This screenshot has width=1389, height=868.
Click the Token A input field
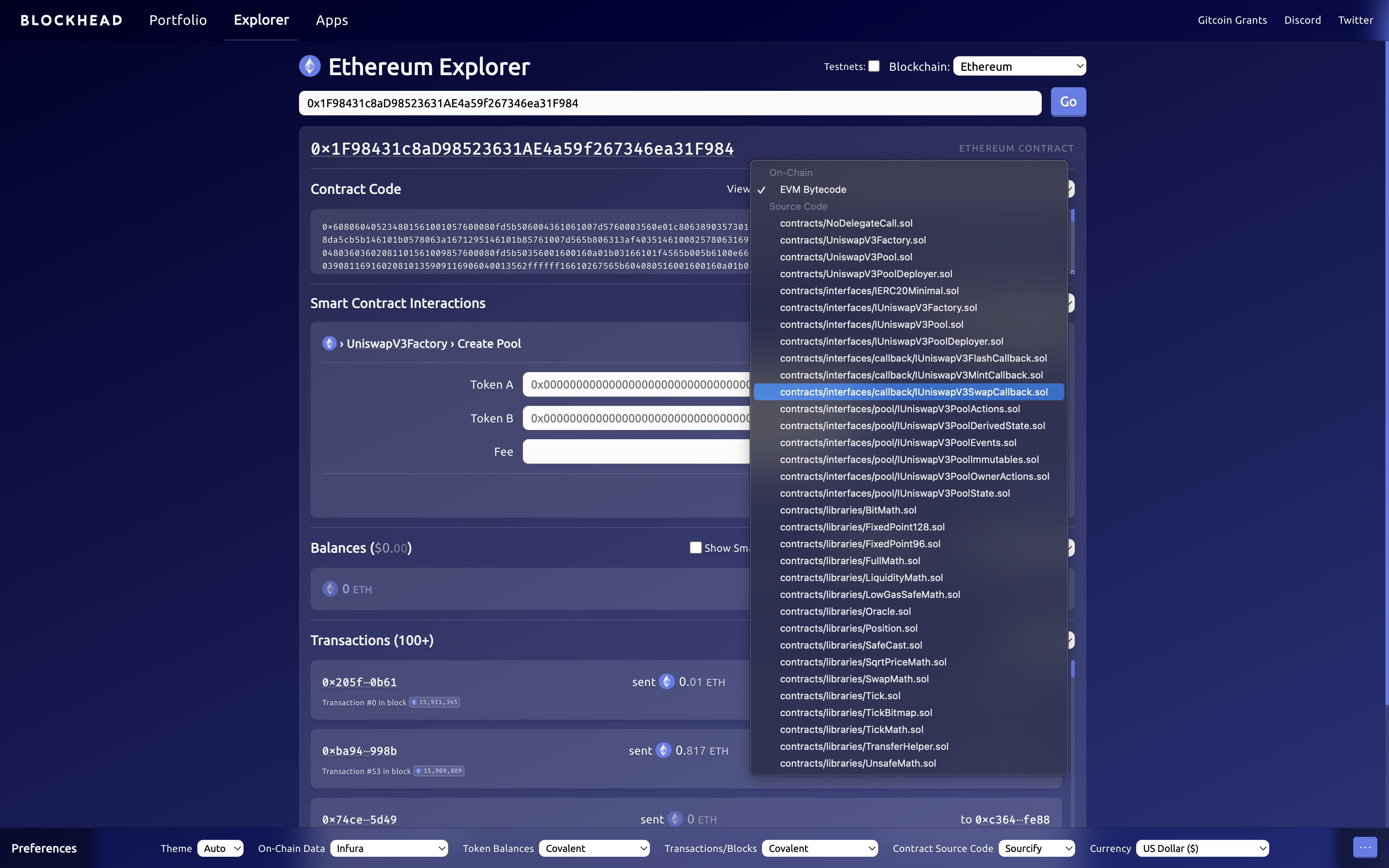coord(637,385)
